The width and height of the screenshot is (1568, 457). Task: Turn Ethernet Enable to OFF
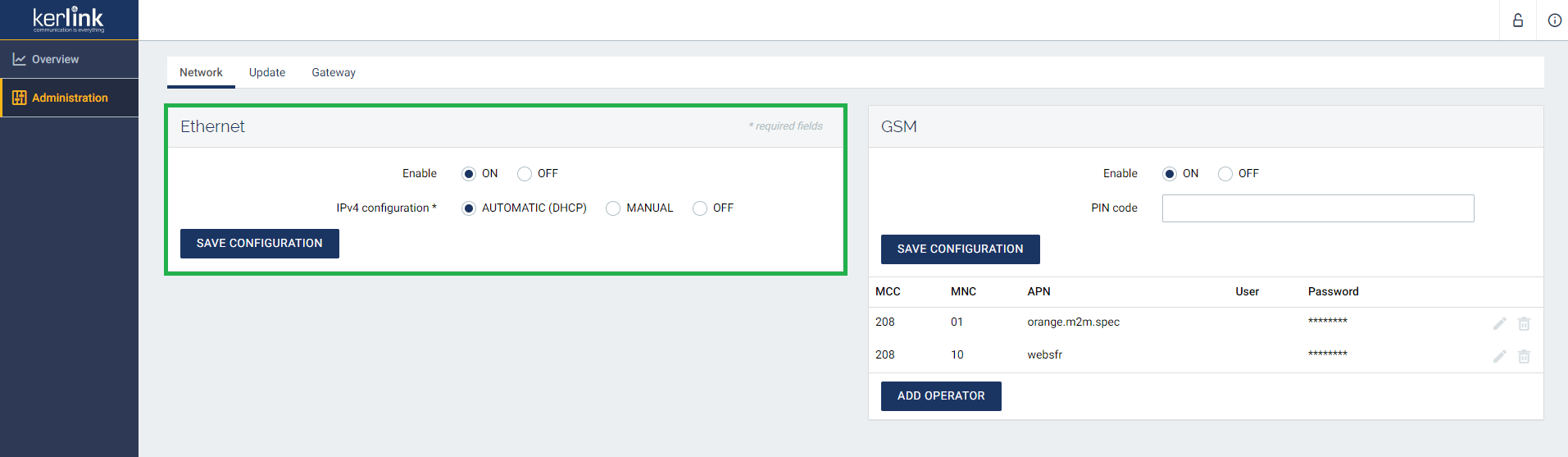click(525, 174)
